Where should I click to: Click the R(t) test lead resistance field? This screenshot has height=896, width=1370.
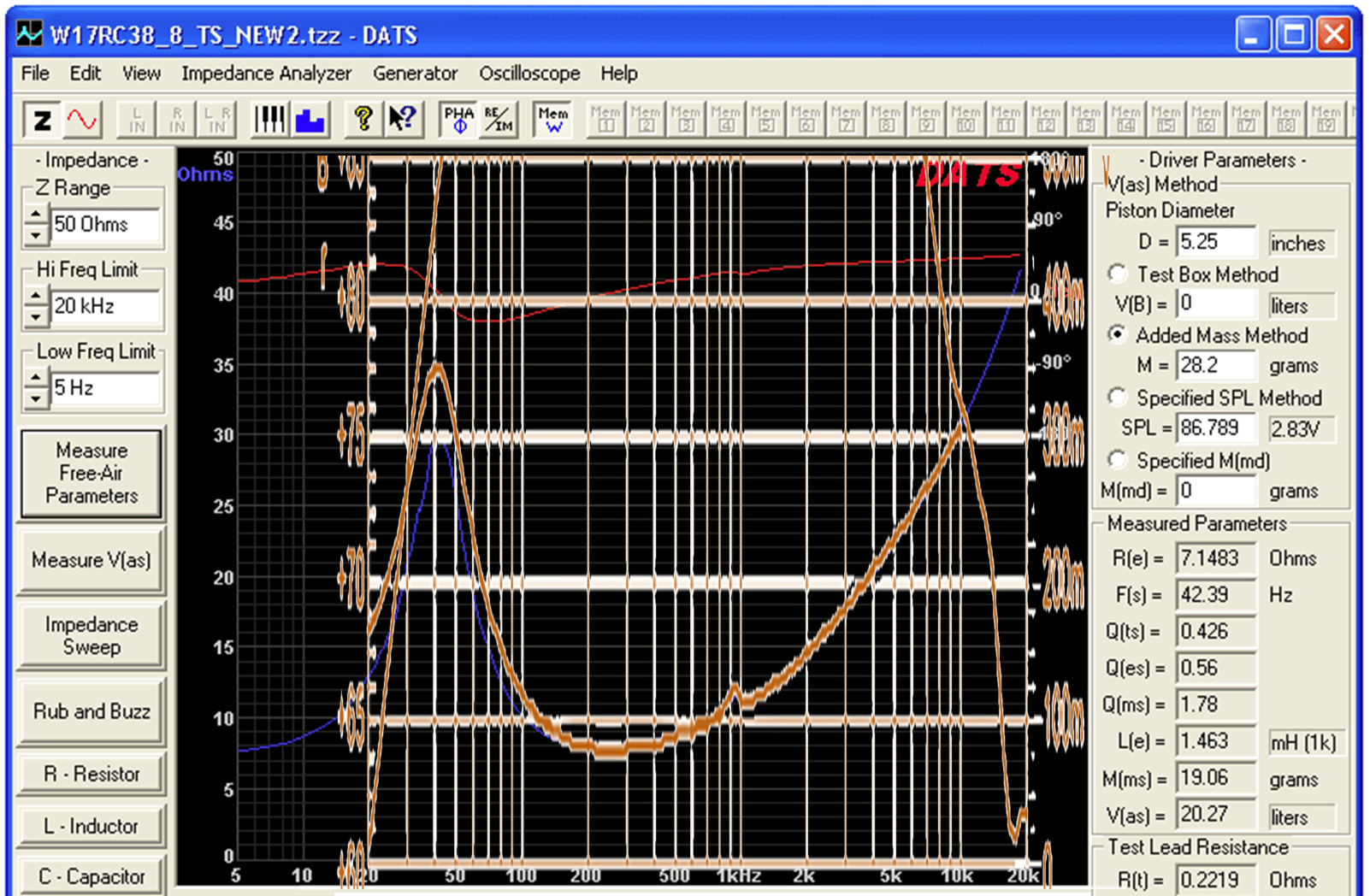point(1216,880)
